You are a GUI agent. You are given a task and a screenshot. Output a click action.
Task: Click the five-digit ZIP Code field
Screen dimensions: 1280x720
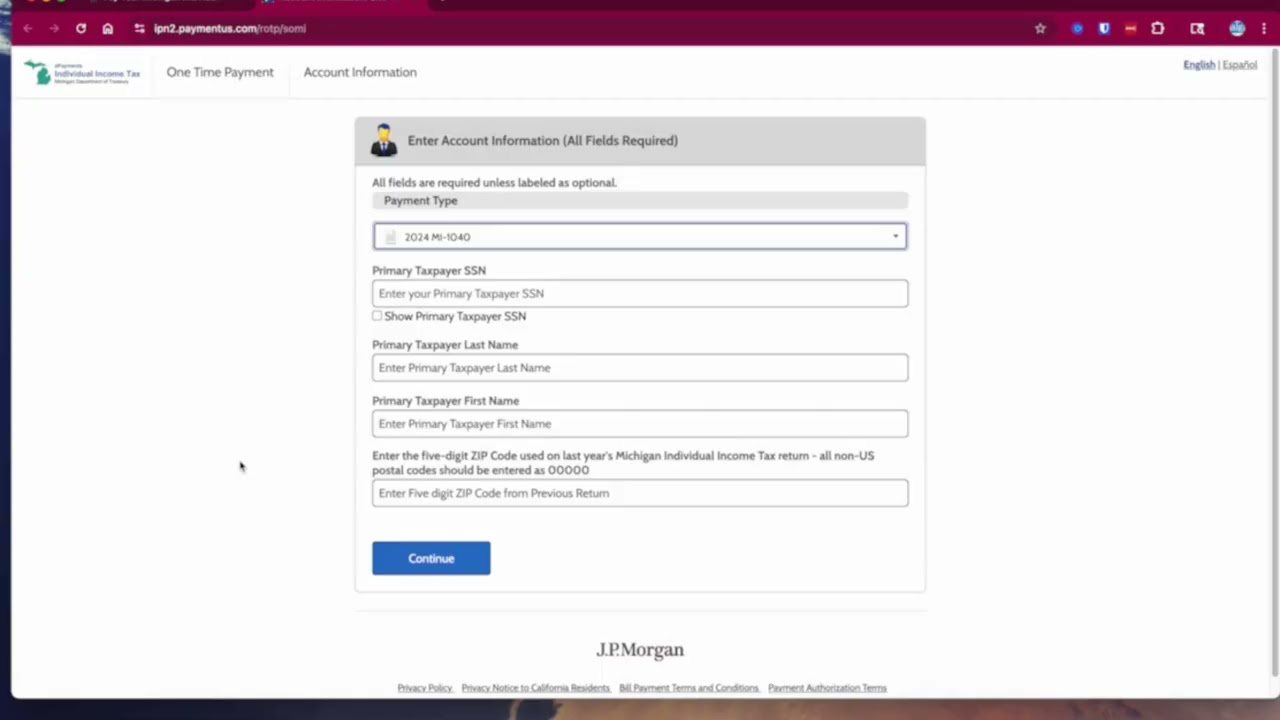click(640, 493)
